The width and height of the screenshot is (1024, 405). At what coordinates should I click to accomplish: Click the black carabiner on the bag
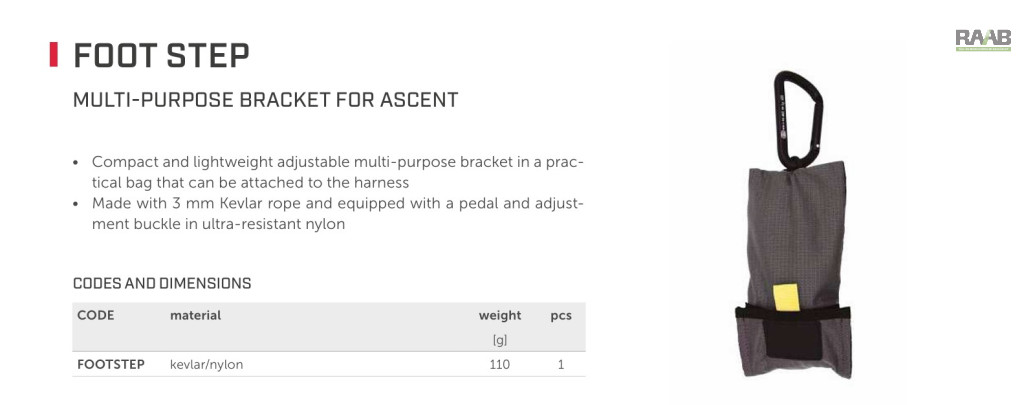point(798,120)
